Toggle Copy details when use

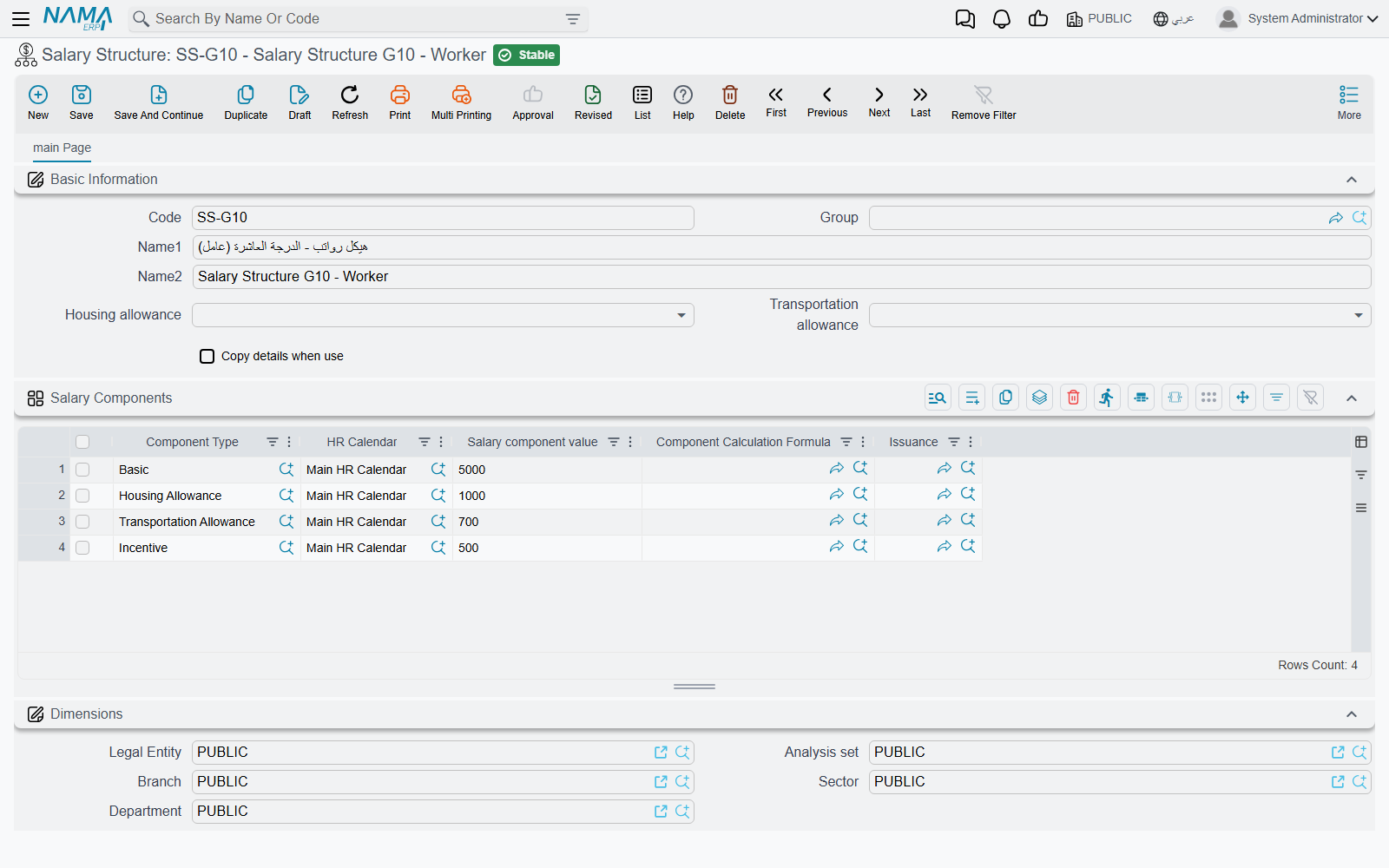click(x=207, y=356)
